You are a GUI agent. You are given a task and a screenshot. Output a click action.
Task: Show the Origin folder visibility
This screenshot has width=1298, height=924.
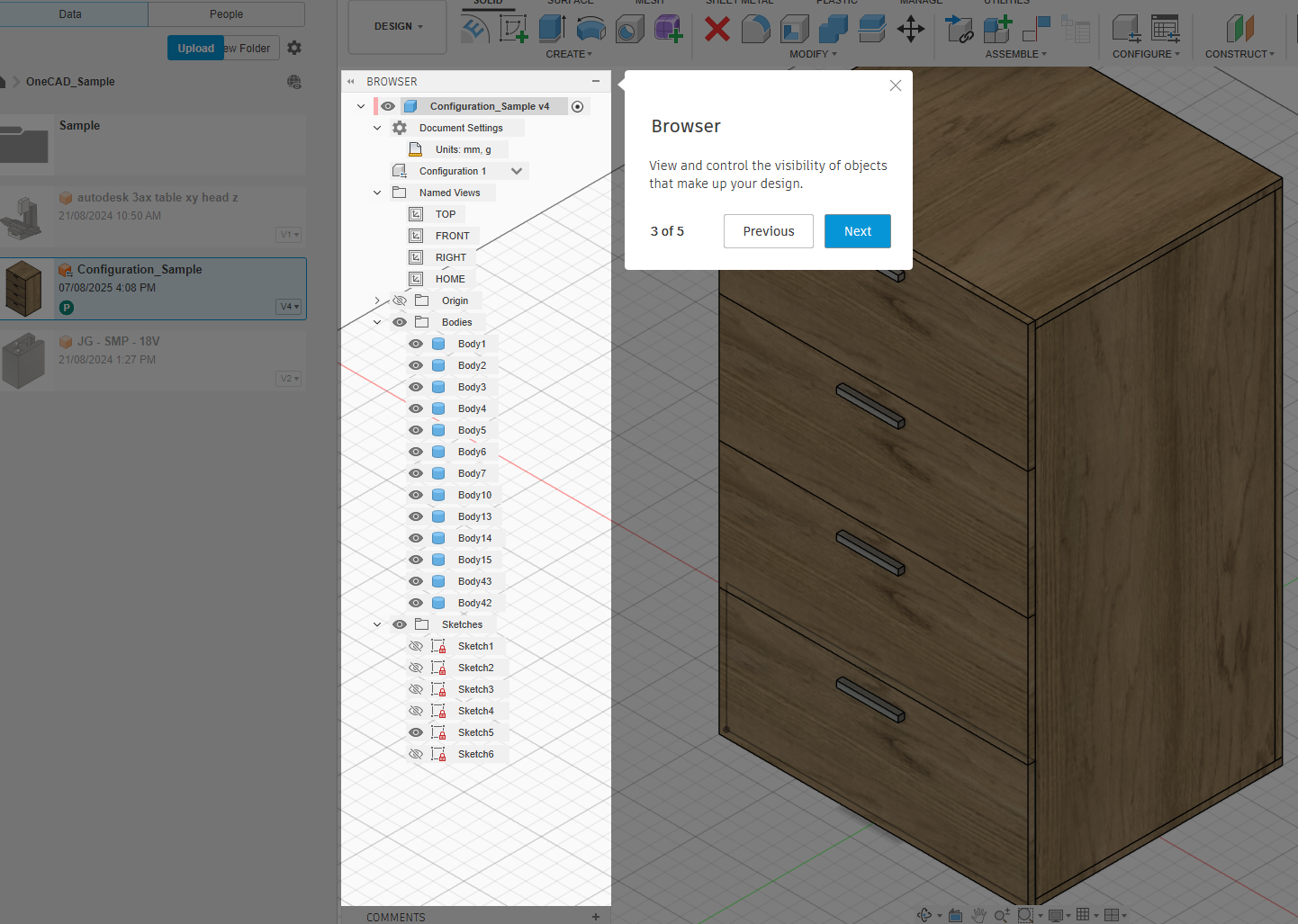400,301
